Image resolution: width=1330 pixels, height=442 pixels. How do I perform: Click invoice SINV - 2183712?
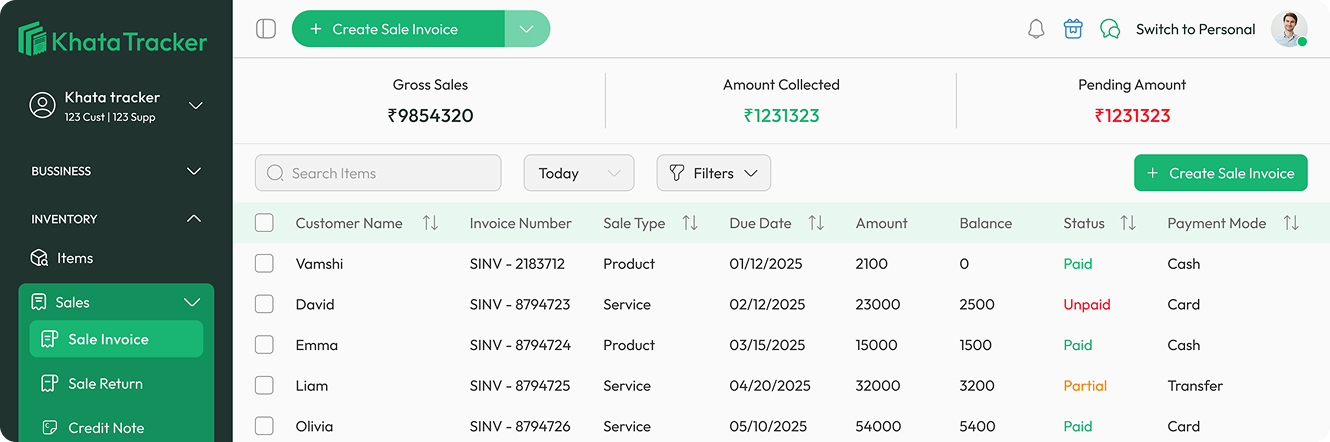click(x=517, y=264)
